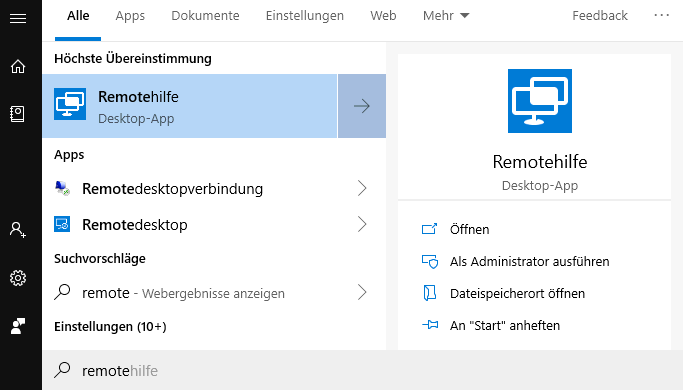Click Dateispeicherort öffnen
The image size is (683, 390).
(517, 293)
